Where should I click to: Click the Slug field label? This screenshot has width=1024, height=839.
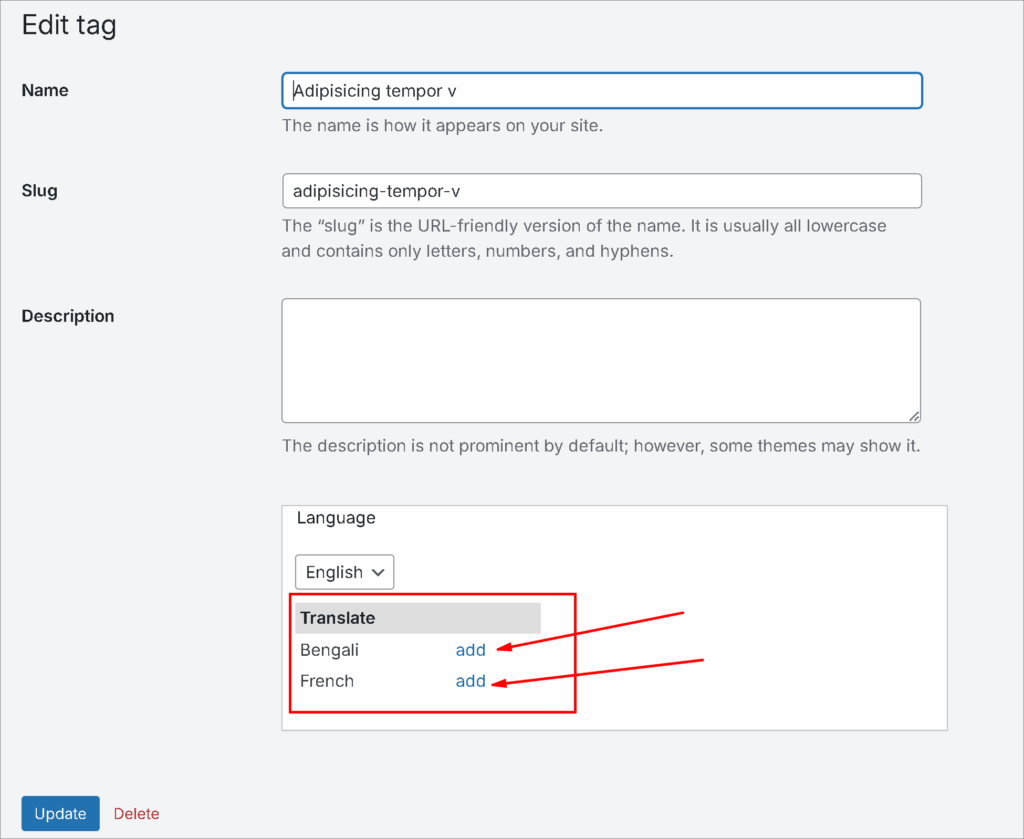(39, 191)
